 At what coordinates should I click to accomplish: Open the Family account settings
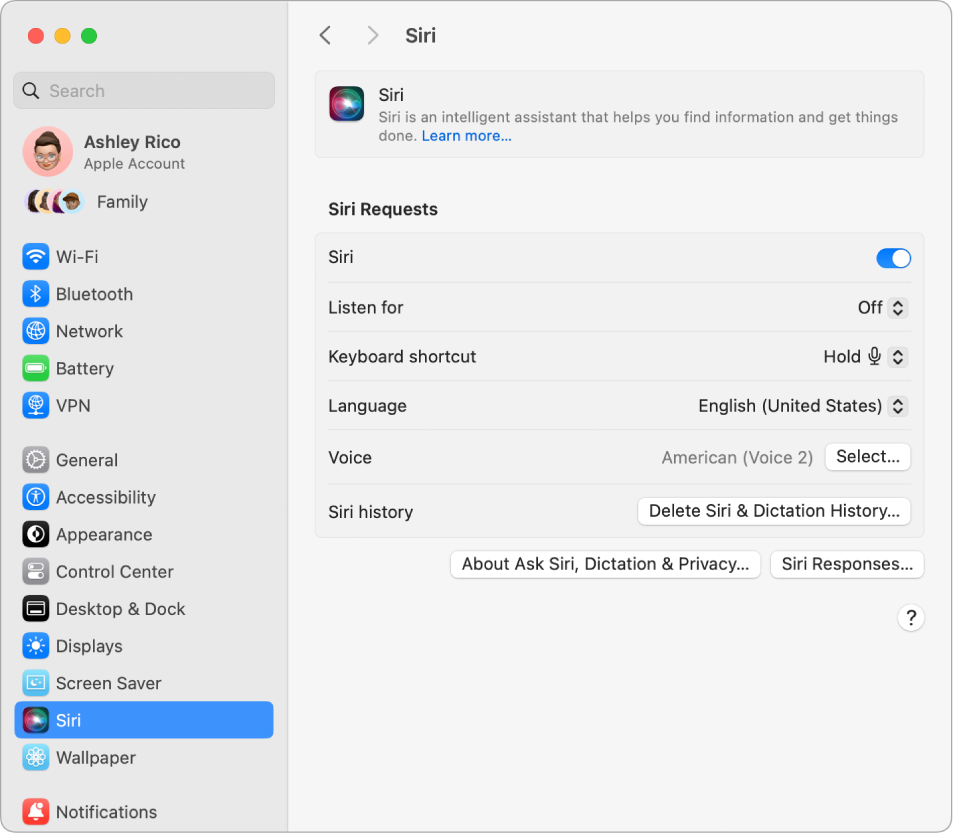[x=122, y=201]
